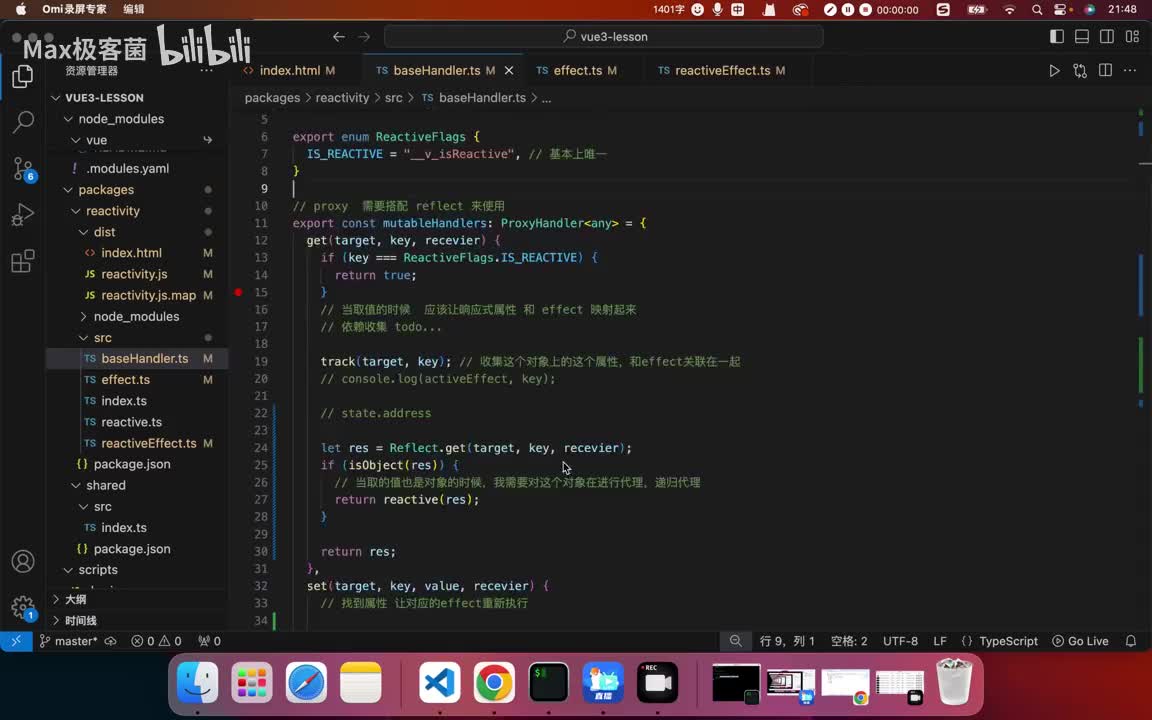Image resolution: width=1152 pixels, height=720 pixels.
Task: Change the 空格: 2 indentation setting
Action: tap(849, 641)
